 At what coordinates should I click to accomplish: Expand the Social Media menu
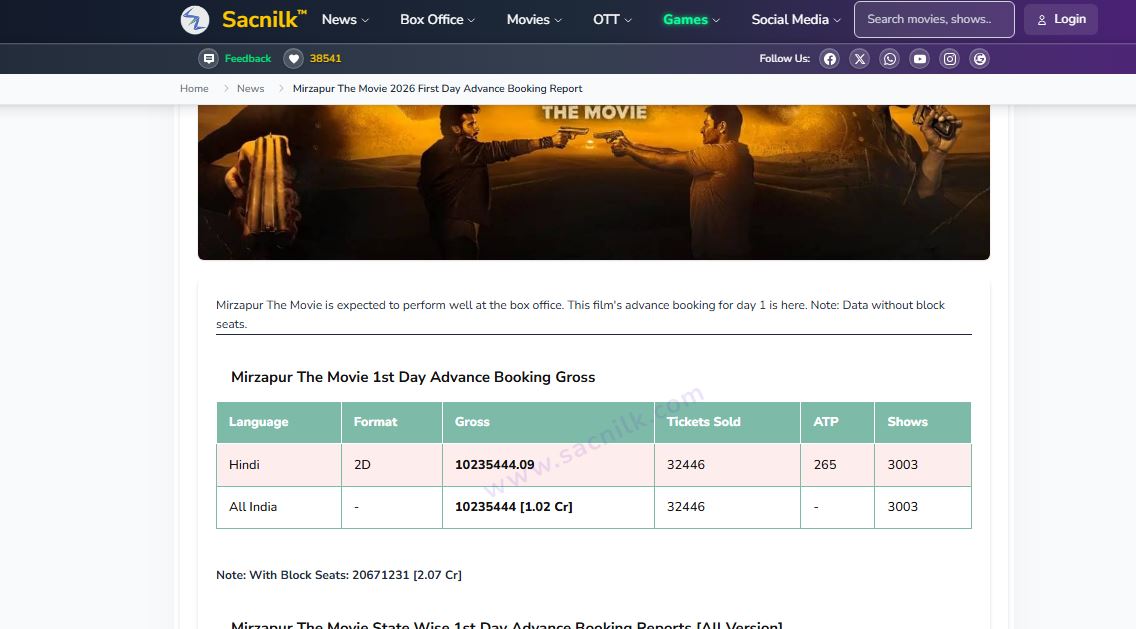(x=795, y=20)
